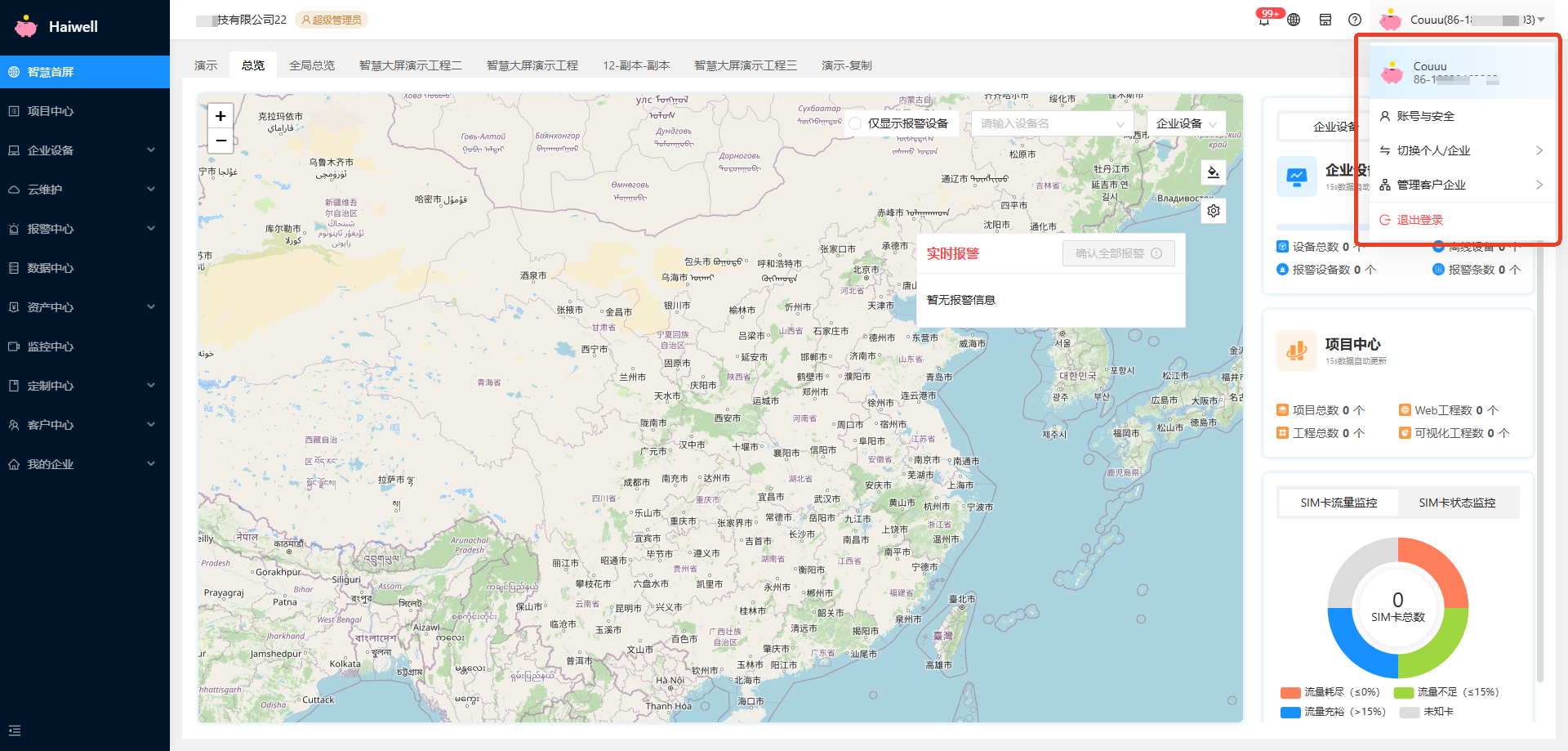
Task: Click the notification bell icon
Action: pyautogui.click(x=1264, y=20)
